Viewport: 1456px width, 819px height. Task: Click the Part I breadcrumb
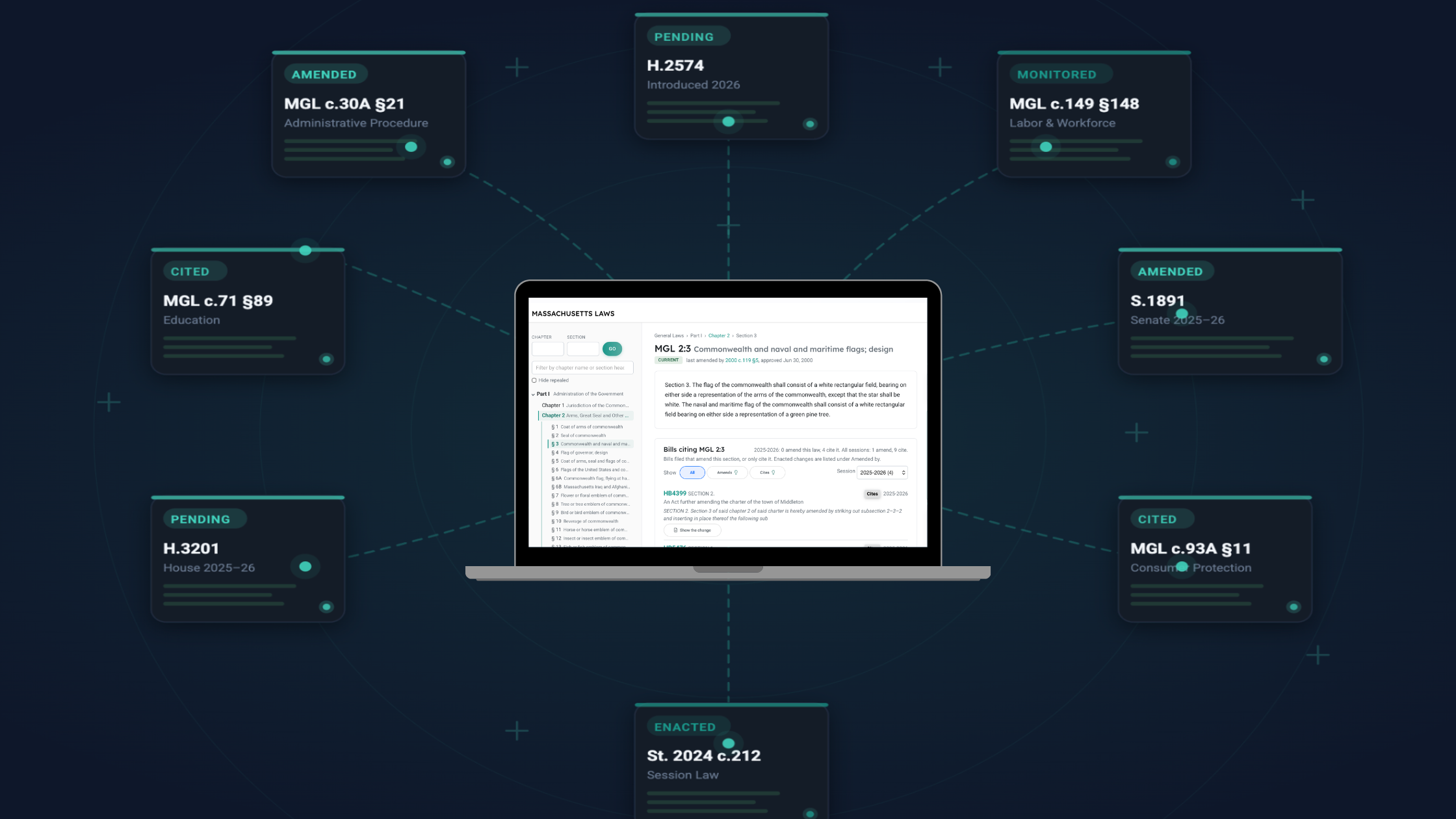coord(695,336)
